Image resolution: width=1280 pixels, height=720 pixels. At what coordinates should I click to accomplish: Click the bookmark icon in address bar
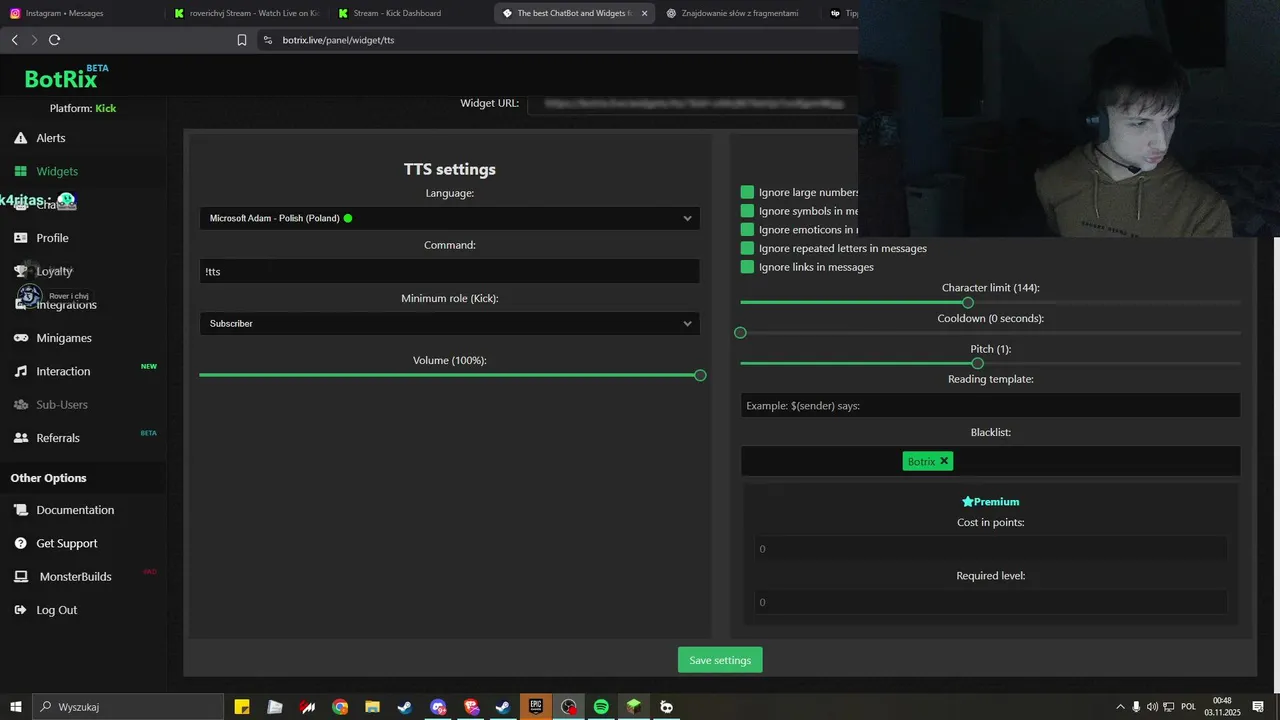pyautogui.click(x=242, y=40)
